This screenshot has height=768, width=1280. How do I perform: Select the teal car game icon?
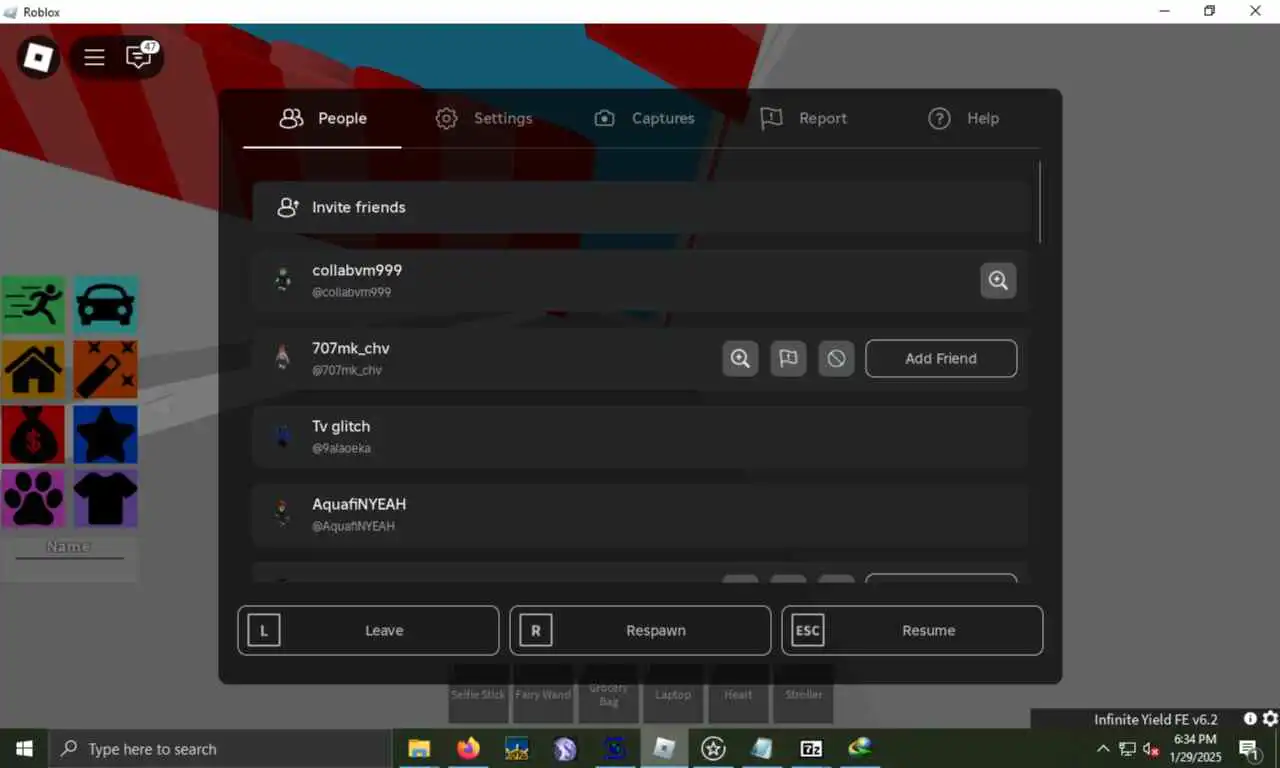pyautogui.click(x=105, y=305)
